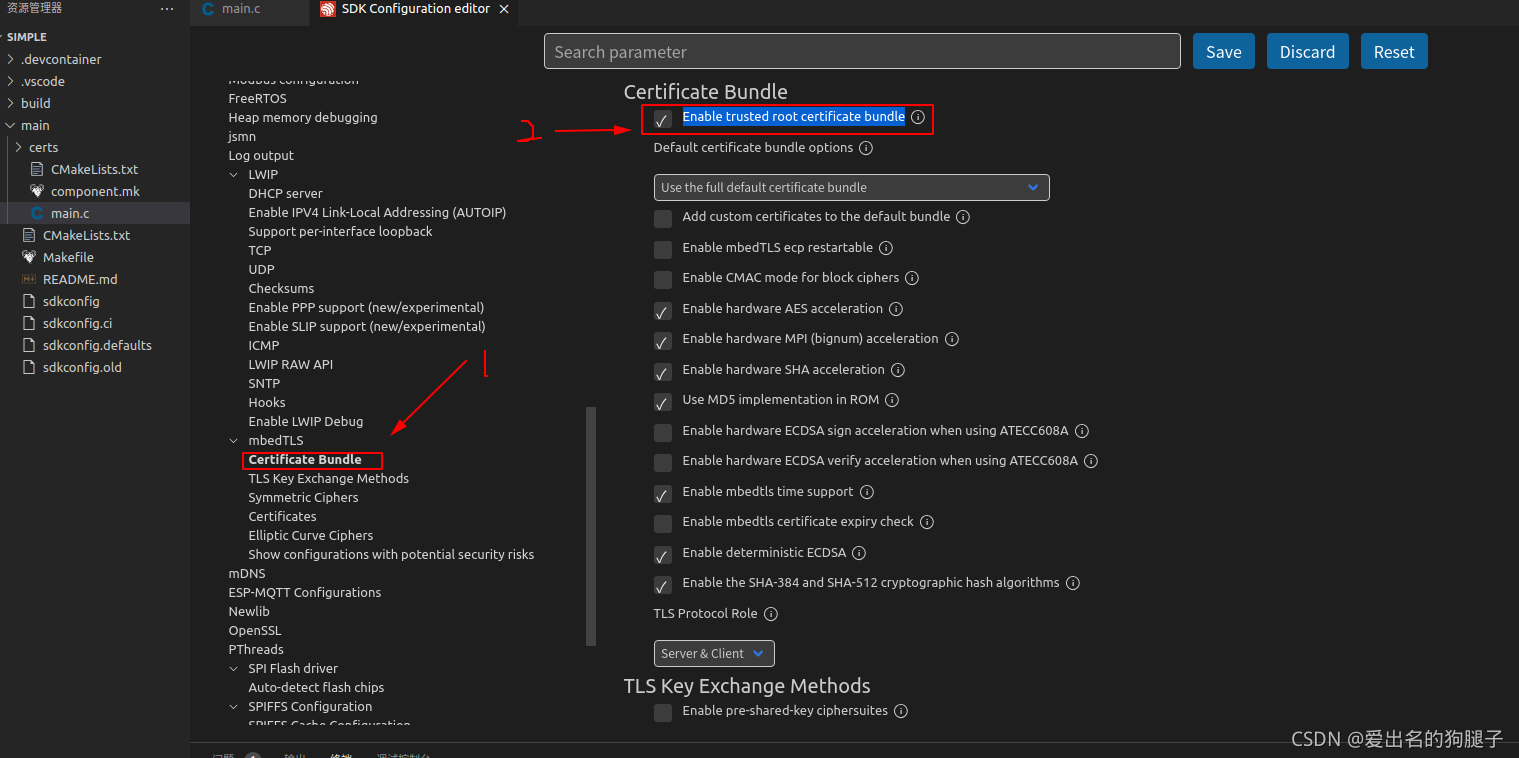1519x758 pixels.
Task: Click the "..." more actions icon in the explorer header
Action: 166,9
